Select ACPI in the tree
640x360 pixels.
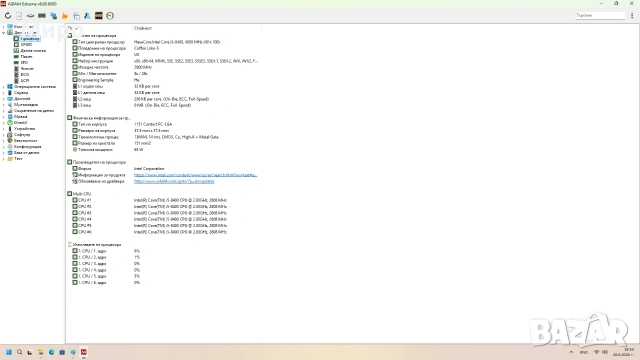click(x=25, y=80)
